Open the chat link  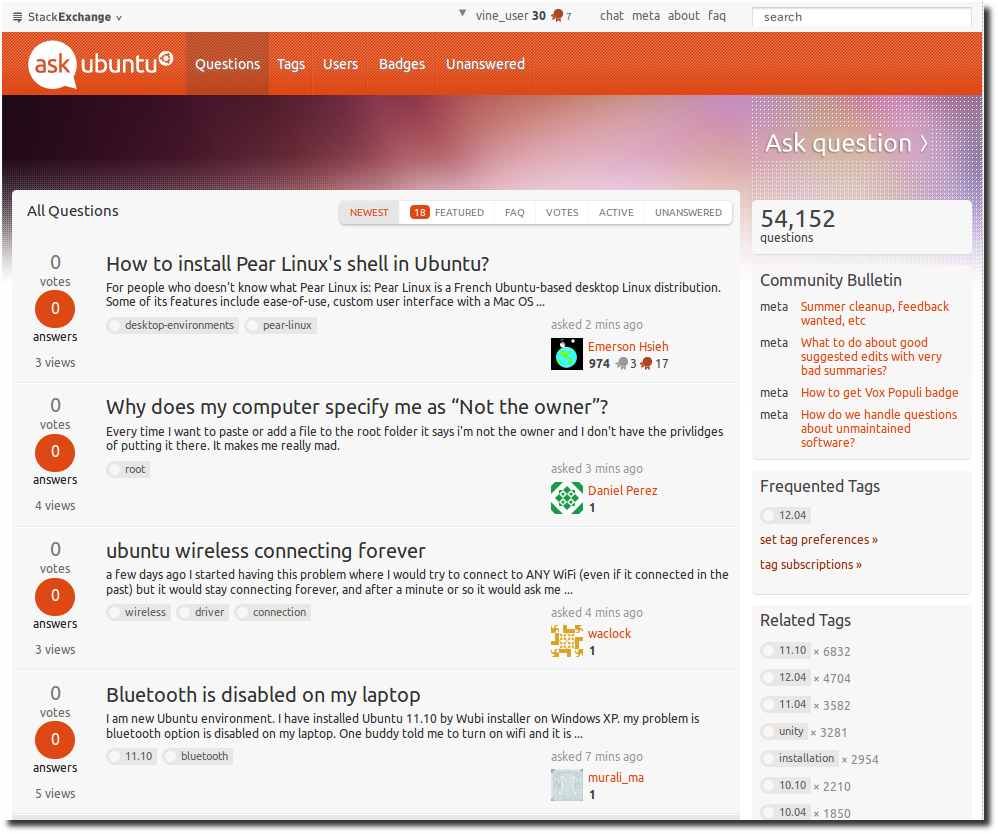pyautogui.click(x=612, y=16)
